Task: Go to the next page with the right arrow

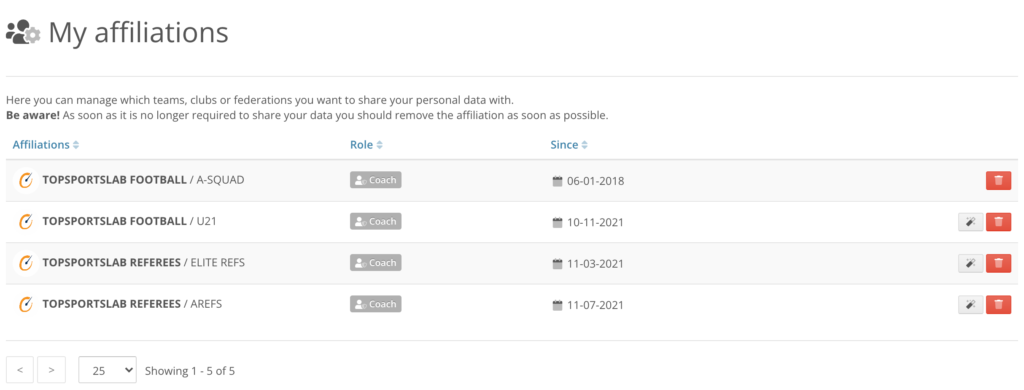Action: pyautogui.click(x=52, y=370)
